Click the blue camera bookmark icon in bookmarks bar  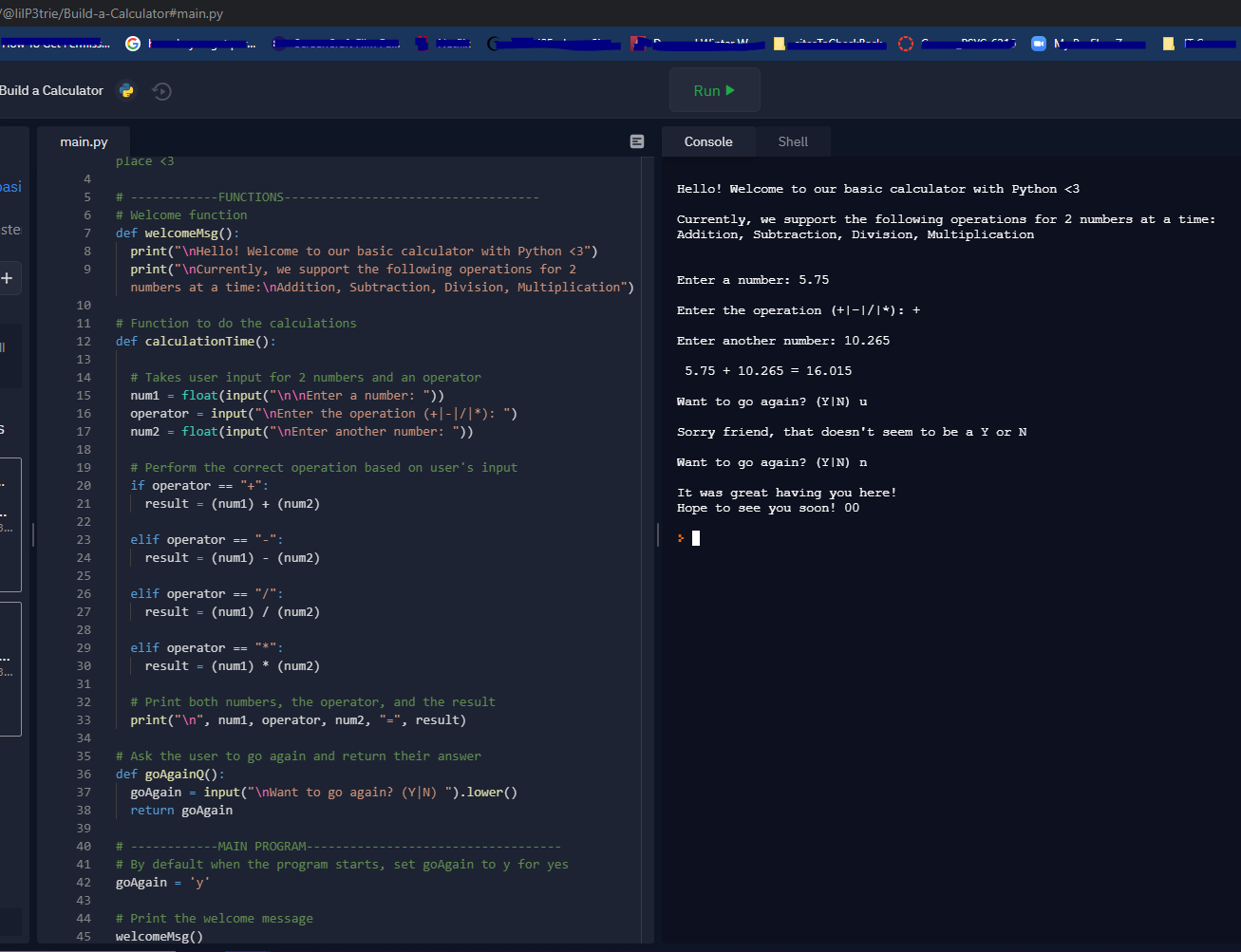1039,43
